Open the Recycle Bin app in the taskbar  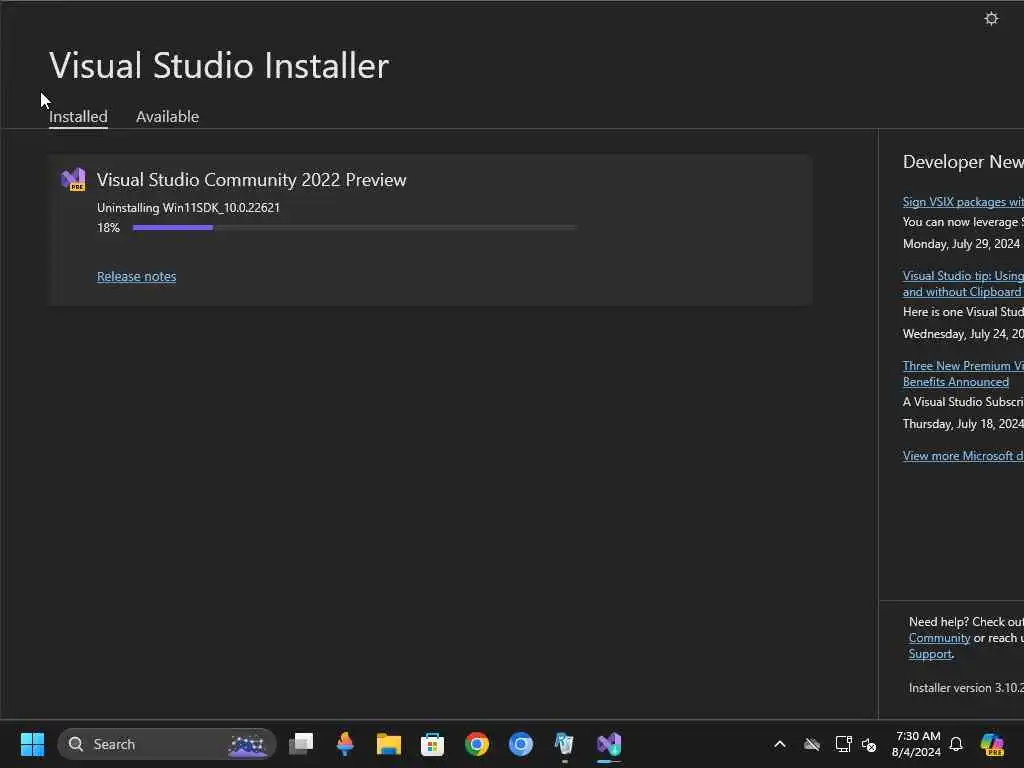(x=564, y=744)
